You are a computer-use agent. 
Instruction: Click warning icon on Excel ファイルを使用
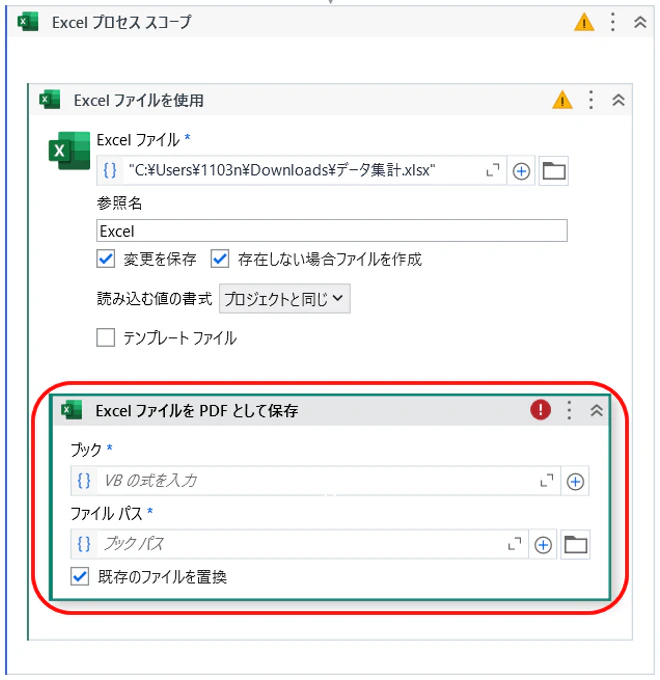tap(562, 100)
